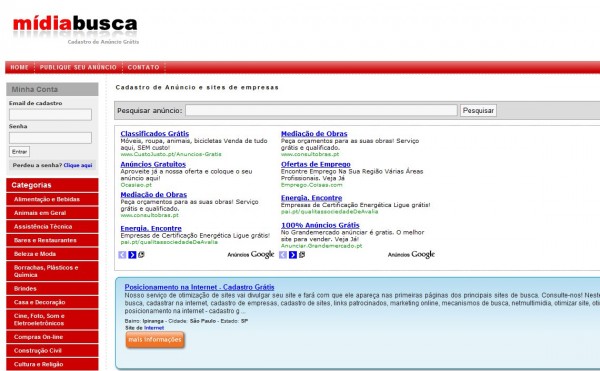Focus the Email de cadastro field
Screen dimensions: 600x371
(x=51, y=115)
